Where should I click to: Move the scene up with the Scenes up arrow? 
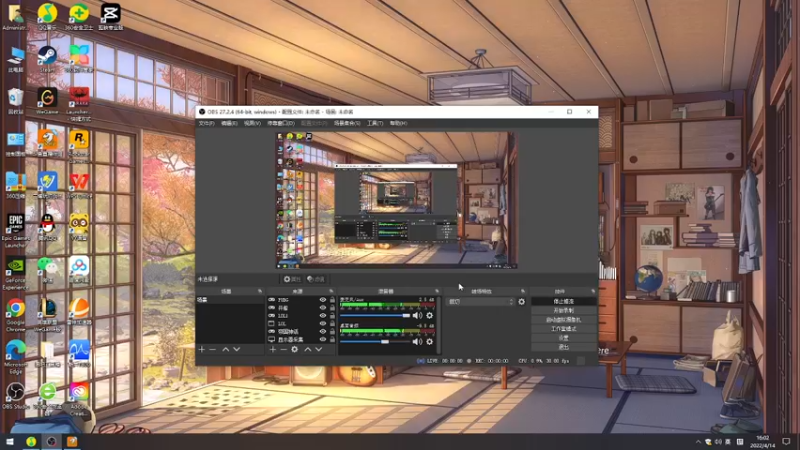[226, 349]
